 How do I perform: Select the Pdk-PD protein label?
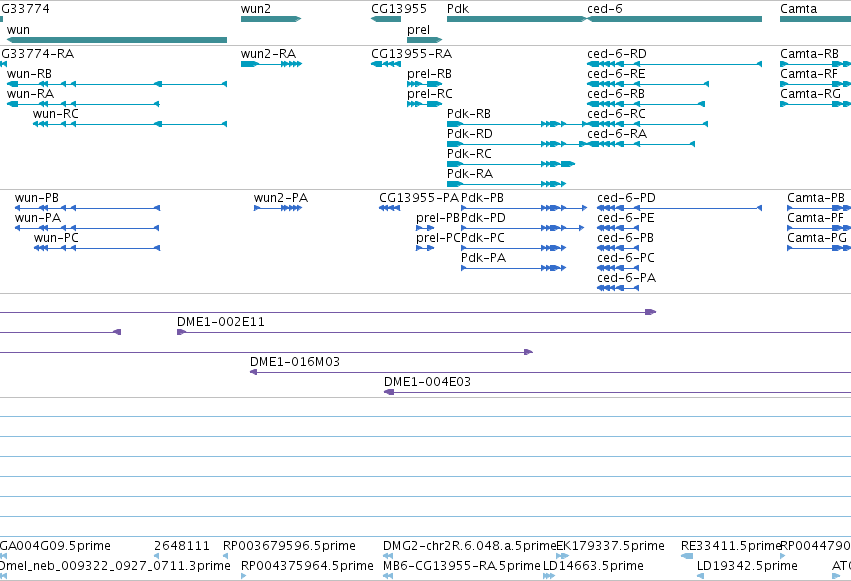(x=483, y=218)
